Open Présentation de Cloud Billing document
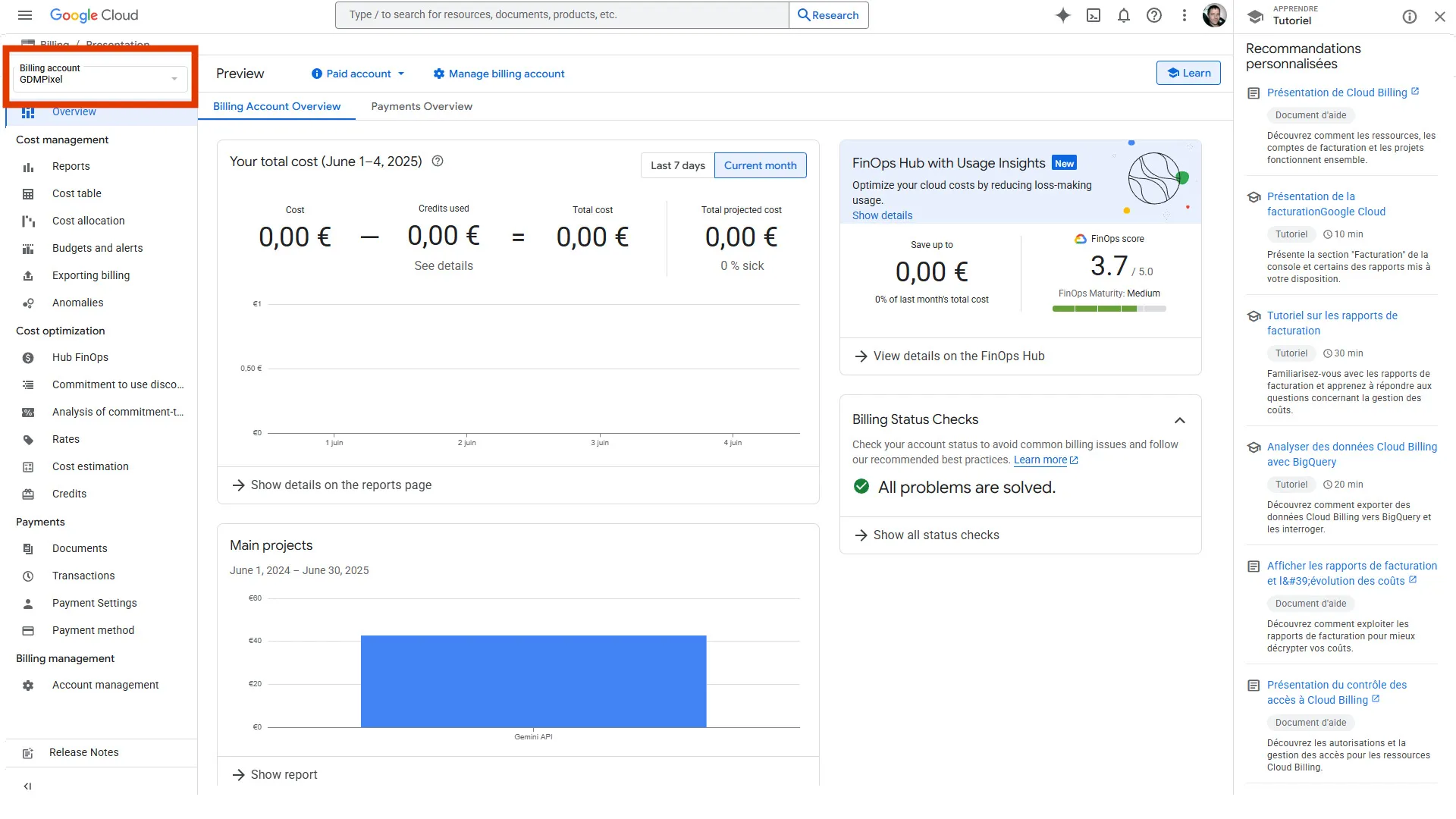The height and width of the screenshot is (819, 1456). click(1337, 93)
